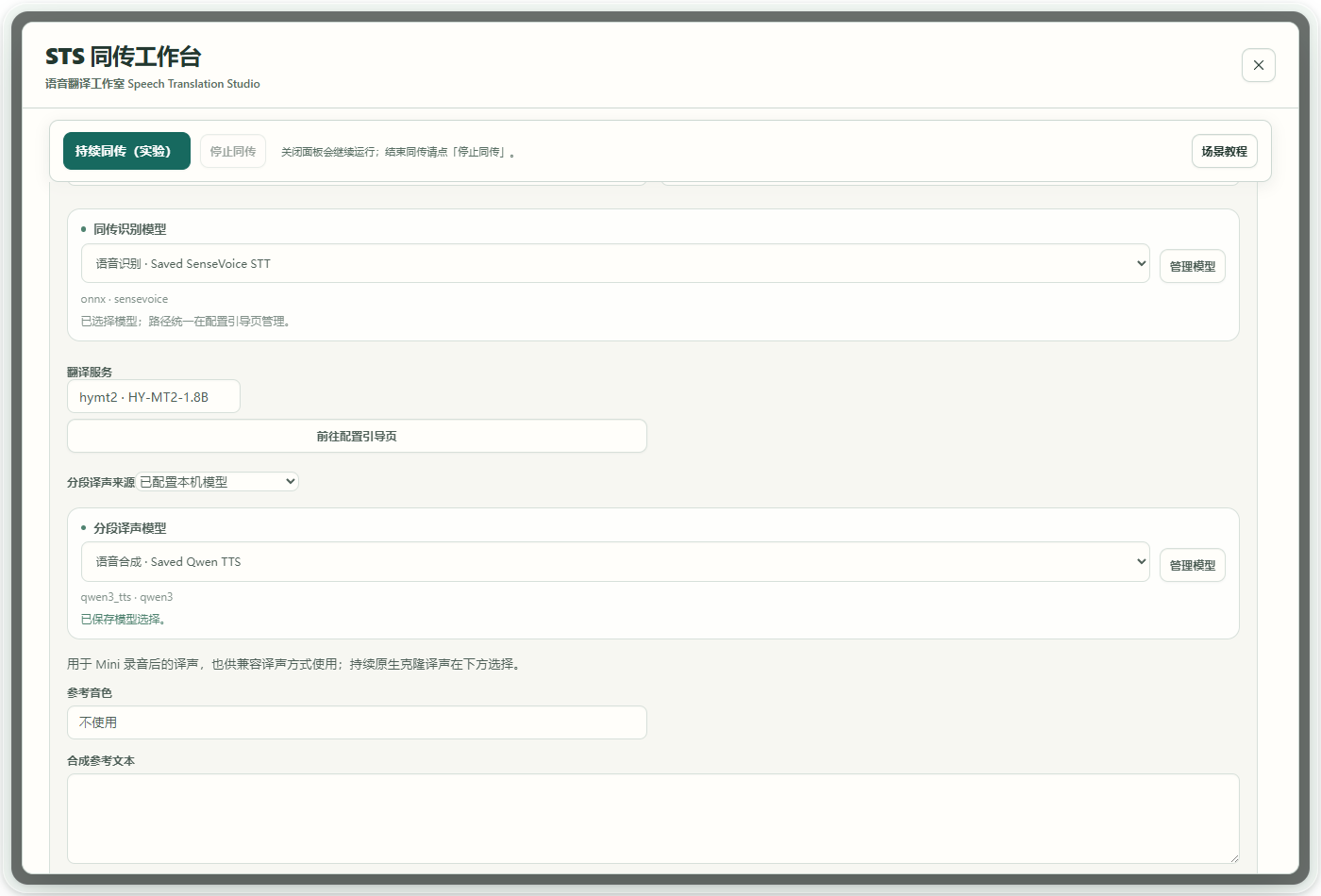Image resolution: width=1321 pixels, height=896 pixels.
Task: Open the 分段译声来源 dropdown
Action: [218, 481]
